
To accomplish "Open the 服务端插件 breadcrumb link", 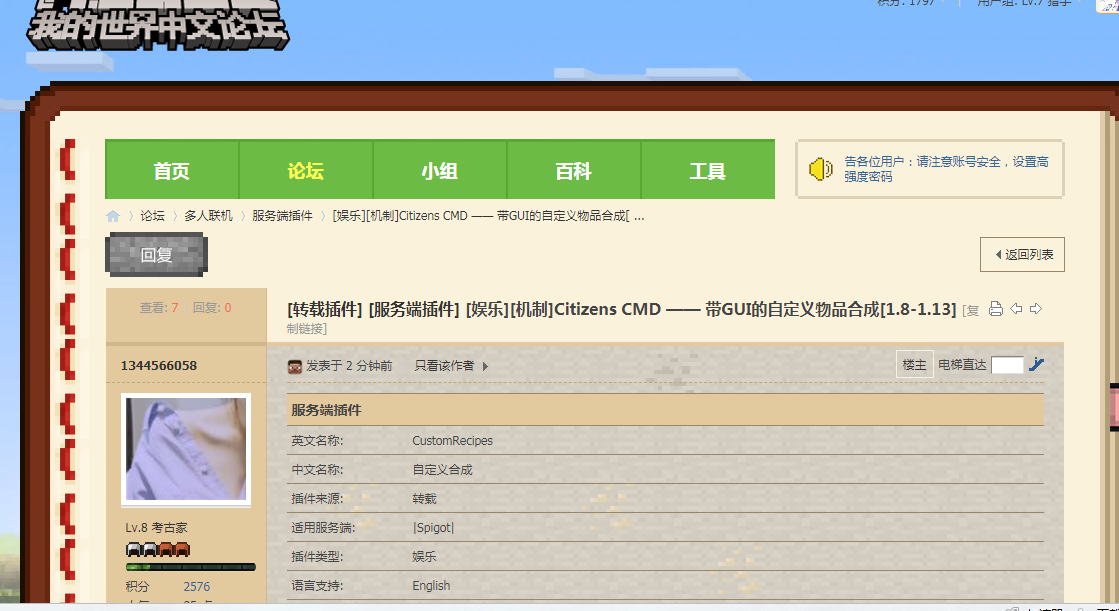I will [282, 216].
